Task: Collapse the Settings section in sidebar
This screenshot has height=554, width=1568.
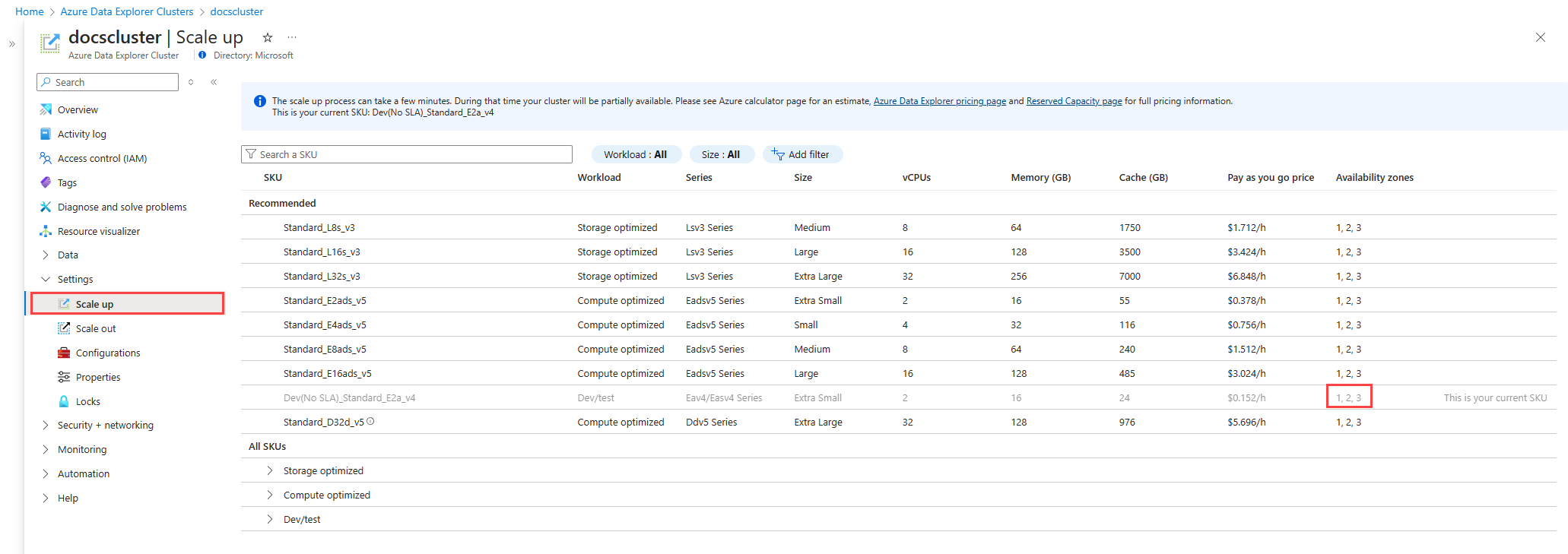Action: 46,279
